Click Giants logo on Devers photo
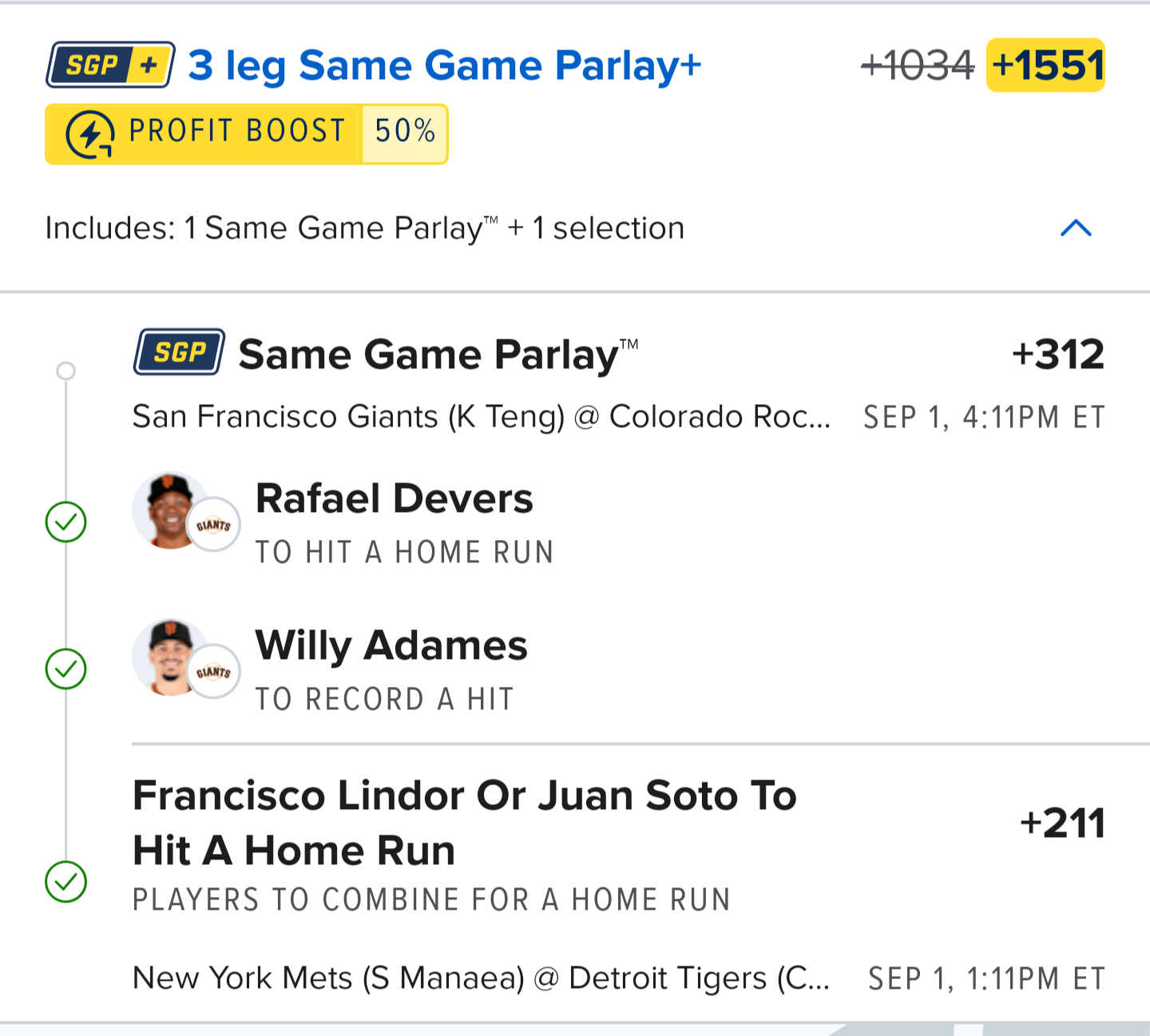Image resolution: width=1150 pixels, height=1036 pixels. pos(213,525)
